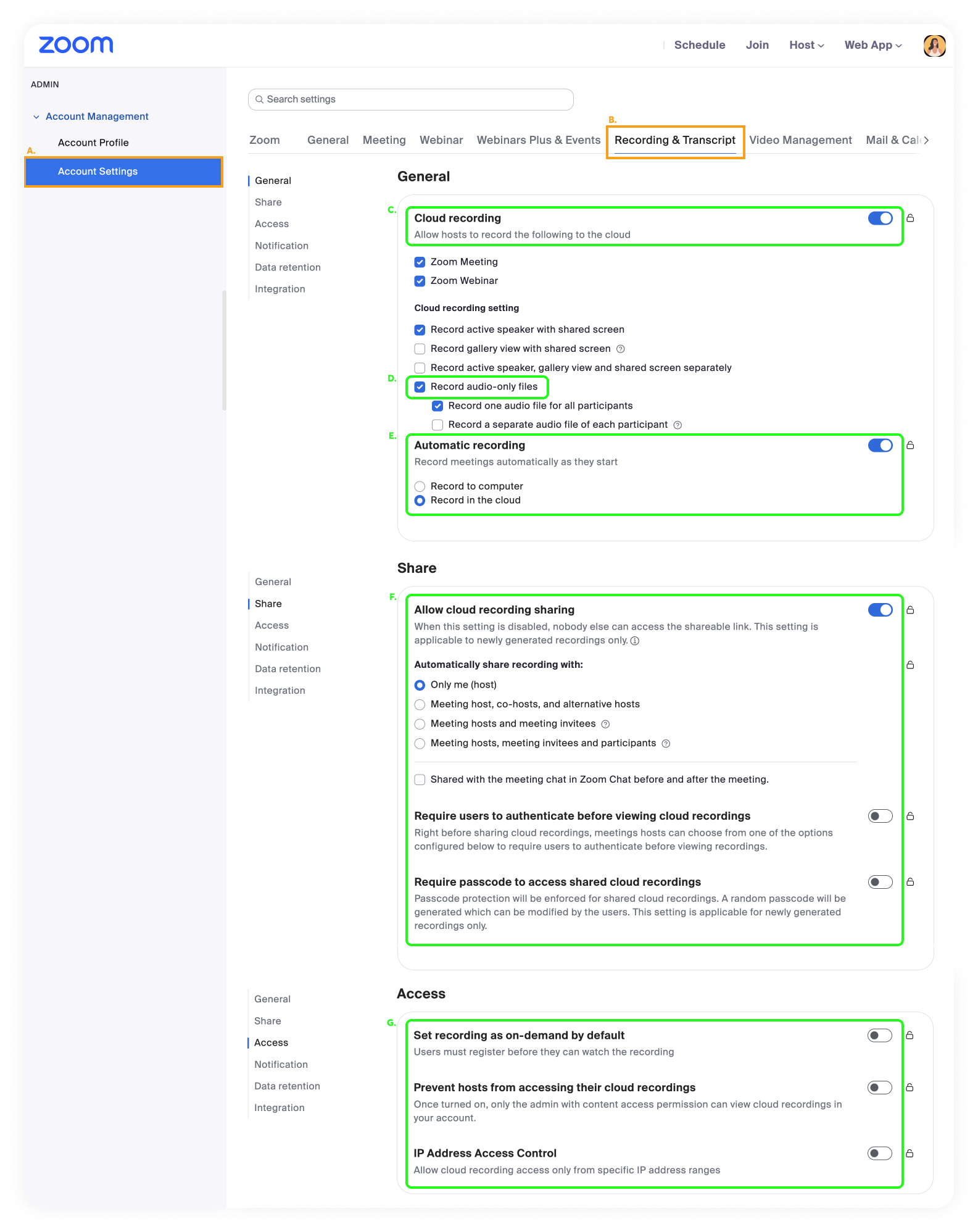Check Record gallery view with shared screen
Viewport: 978px width, 1232px height.
click(420, 349)
